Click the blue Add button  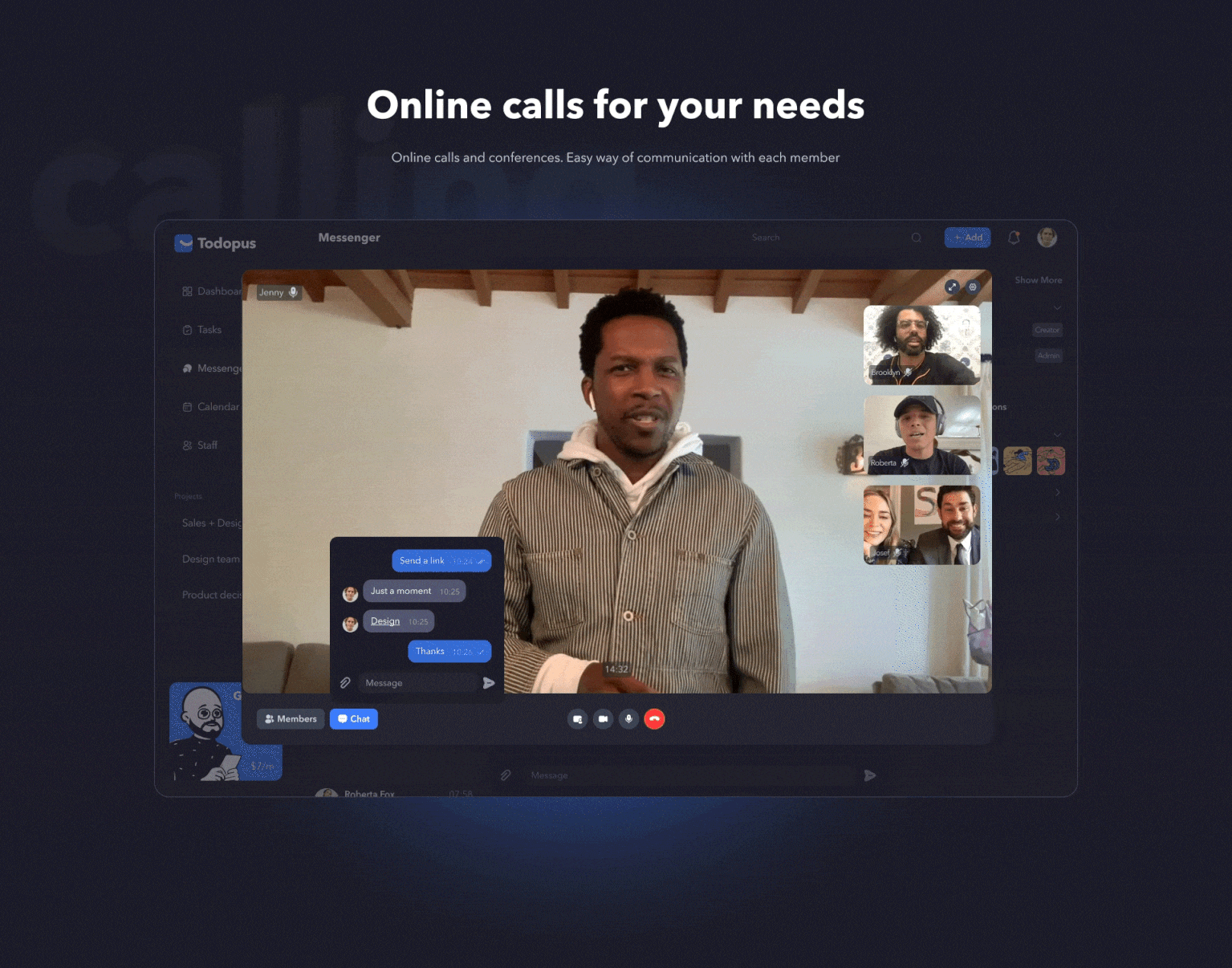(968, 238)
